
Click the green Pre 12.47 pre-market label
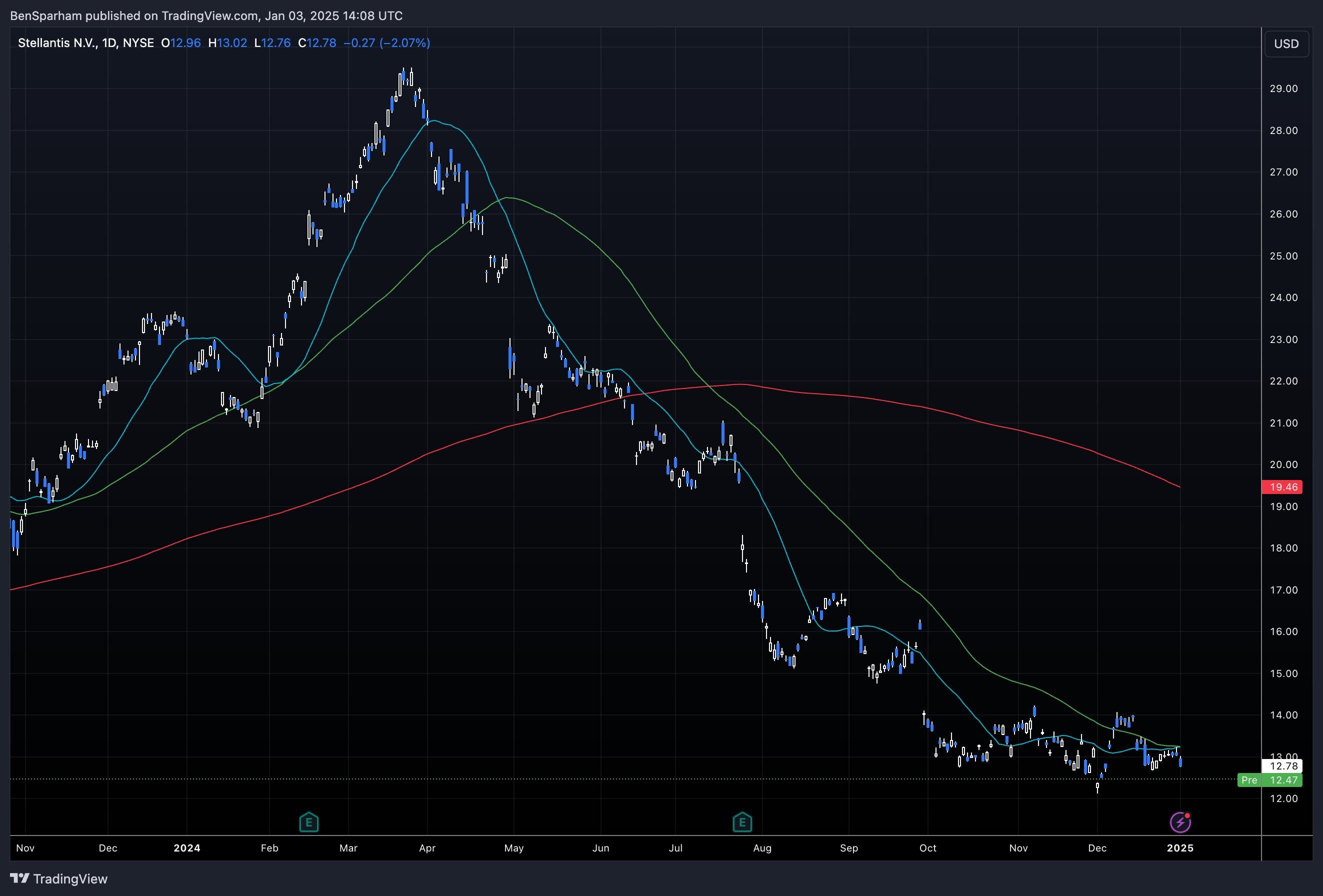click(1270, 780)
